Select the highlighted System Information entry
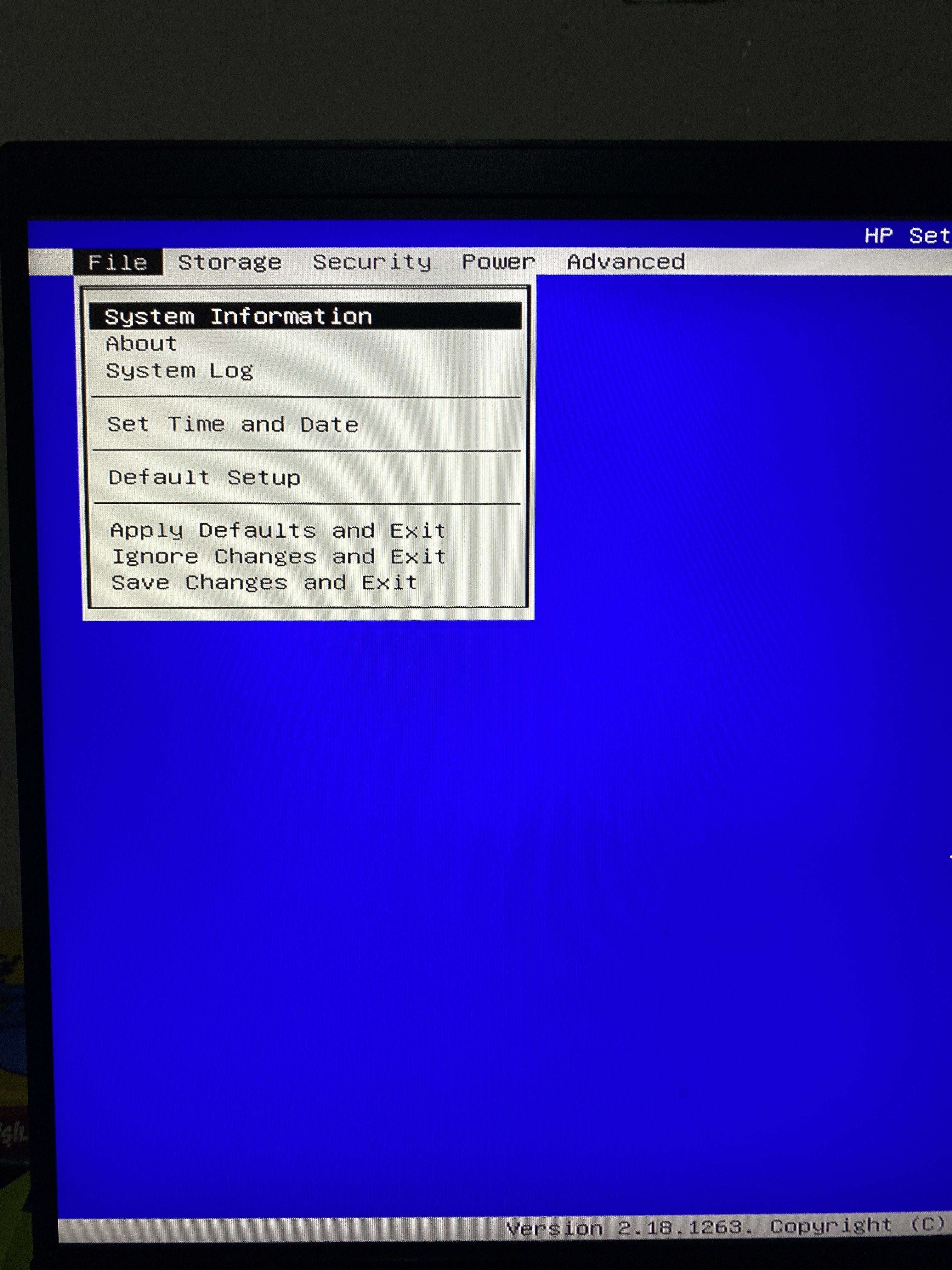 238,316
